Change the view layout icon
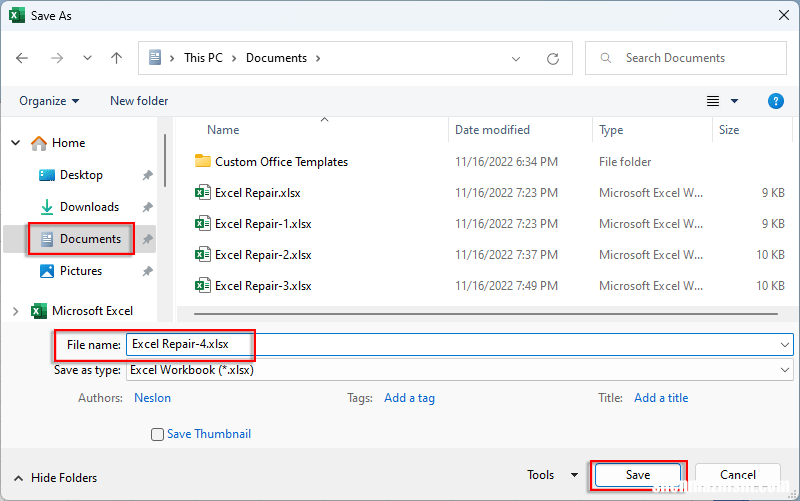This screenshot has height=501, width=800. coord(713,101)
